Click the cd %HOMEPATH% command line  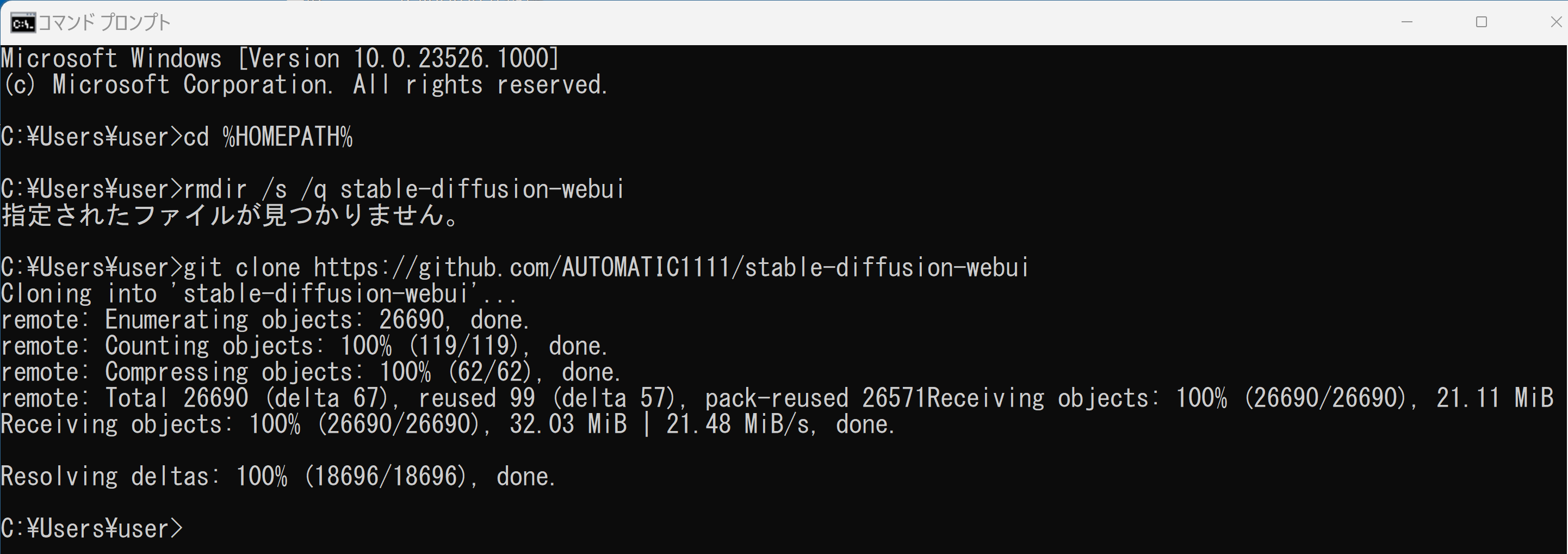click(x=177, y=137)
